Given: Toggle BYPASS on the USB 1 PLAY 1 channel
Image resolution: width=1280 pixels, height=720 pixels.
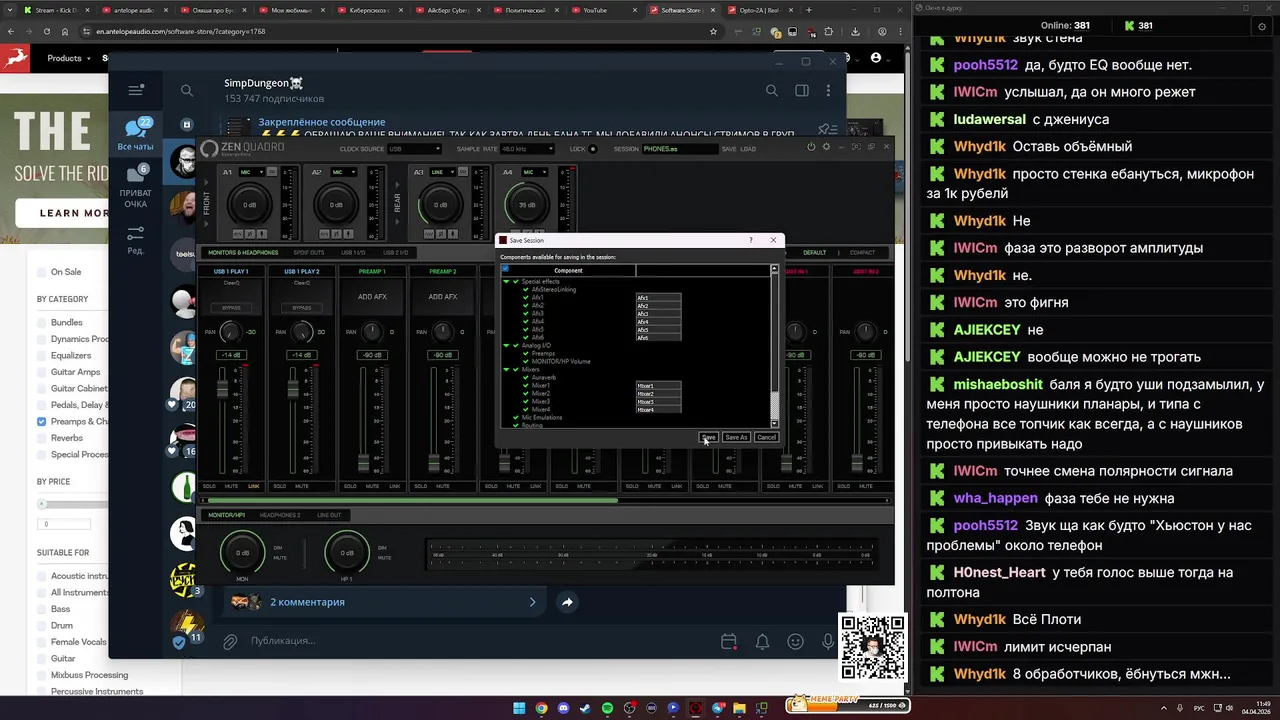Looking at the screenshot, I should tap(231, 308).
